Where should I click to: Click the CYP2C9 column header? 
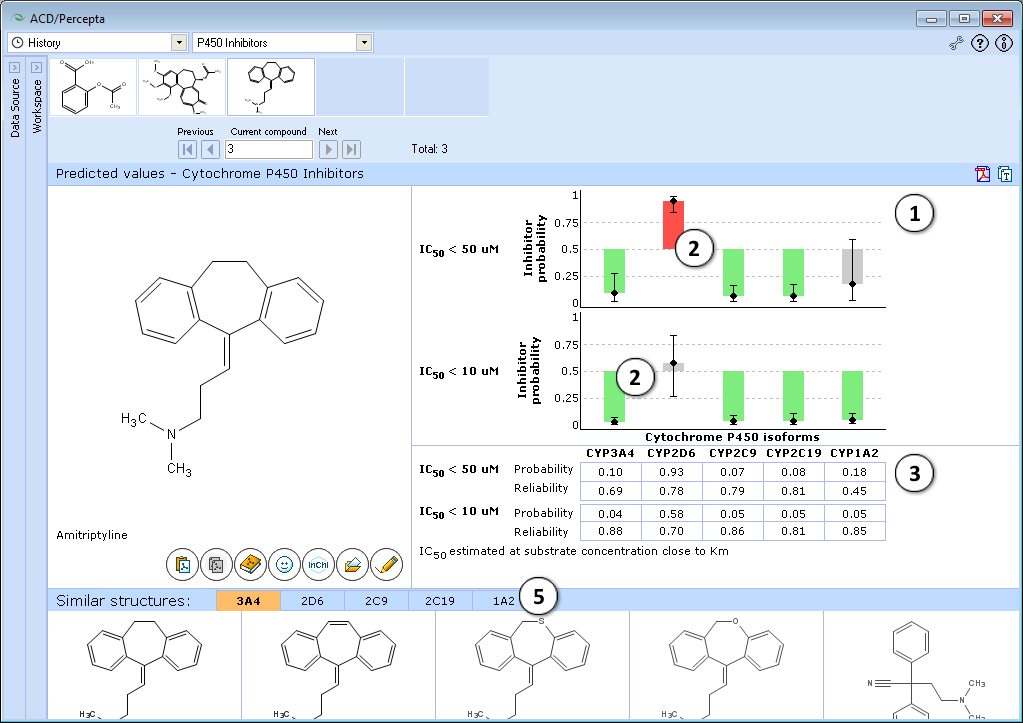coord(733,453)
